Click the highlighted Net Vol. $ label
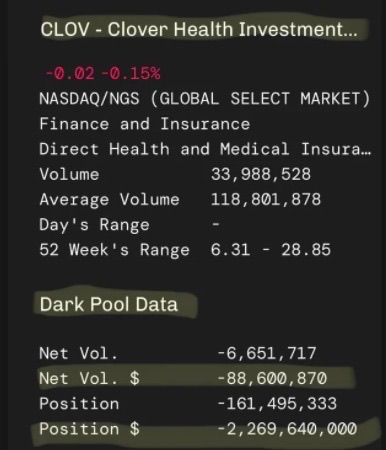386x450 pixels. click(89, 378)
